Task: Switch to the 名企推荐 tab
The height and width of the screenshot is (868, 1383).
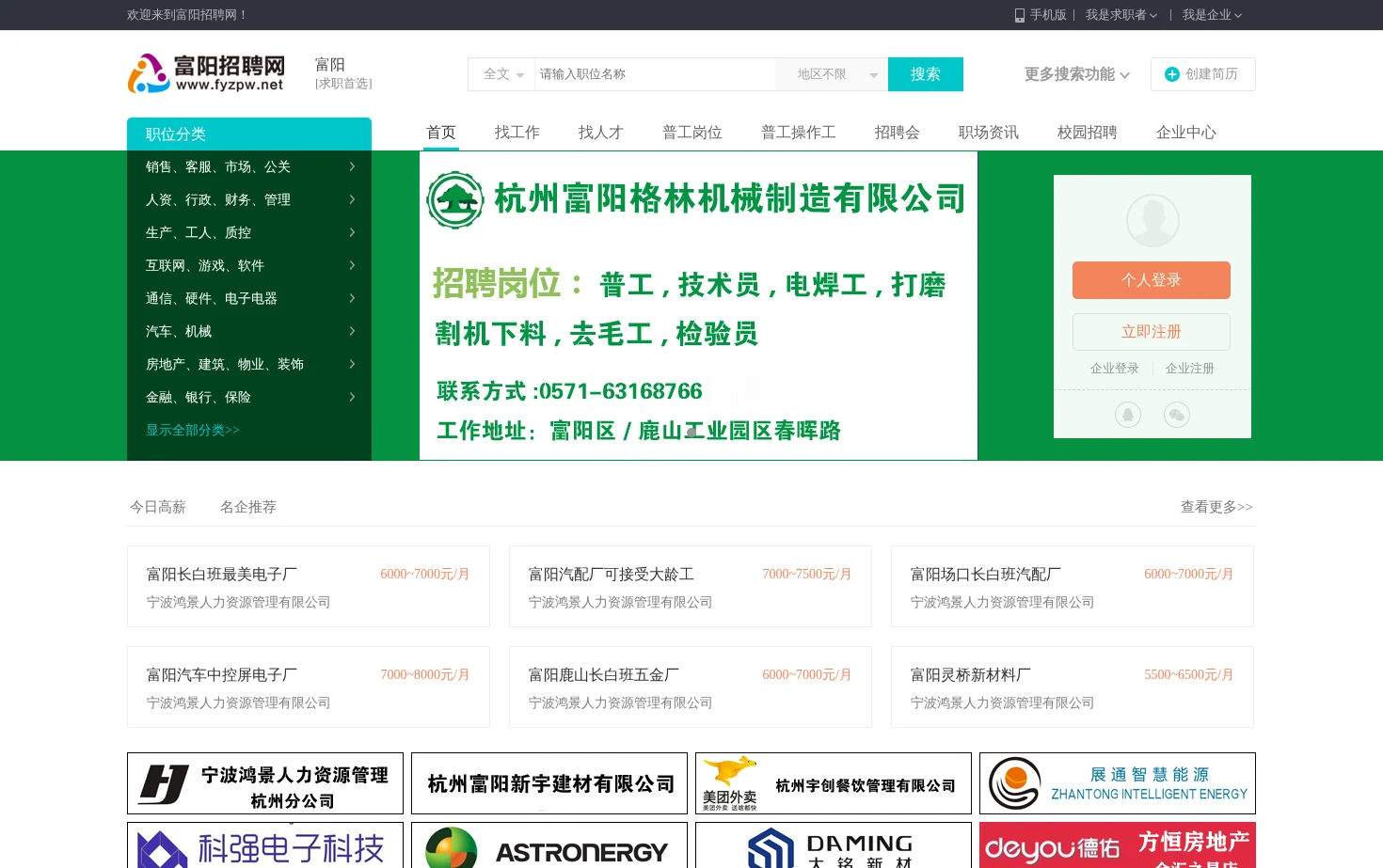Action: [x=248, y=507]
